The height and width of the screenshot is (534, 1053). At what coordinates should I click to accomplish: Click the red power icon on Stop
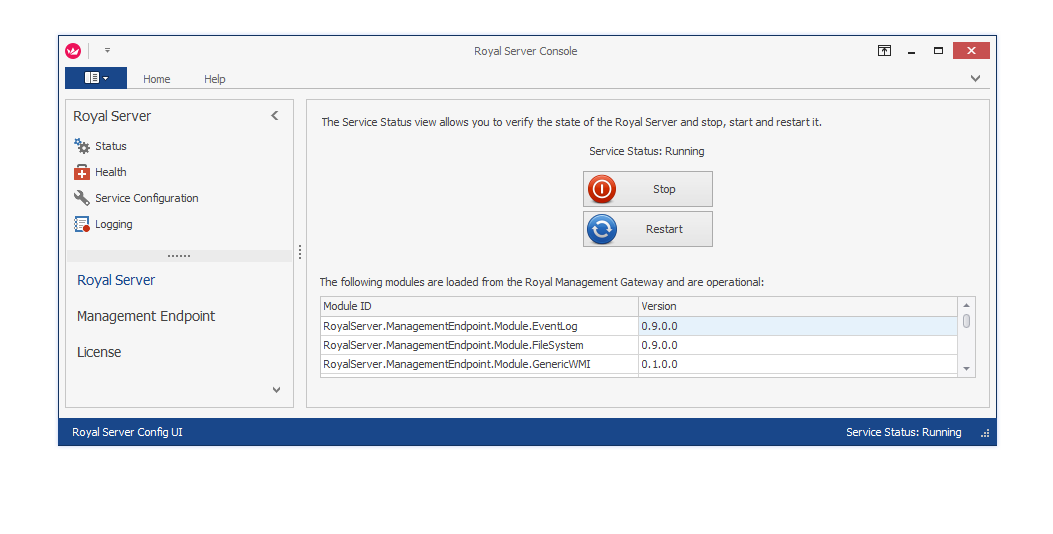tap(602, 189)
